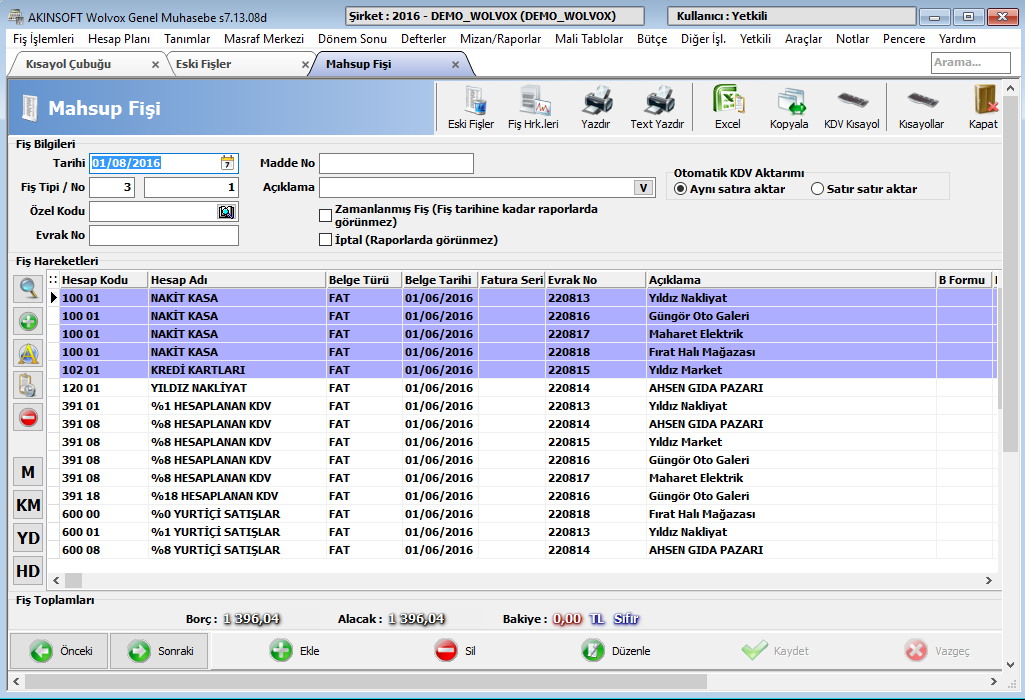Toggle İptal (Raporlarda görünmez) checkbox
The height and width of the screenshot is (700, 1025).
(326, 240)
